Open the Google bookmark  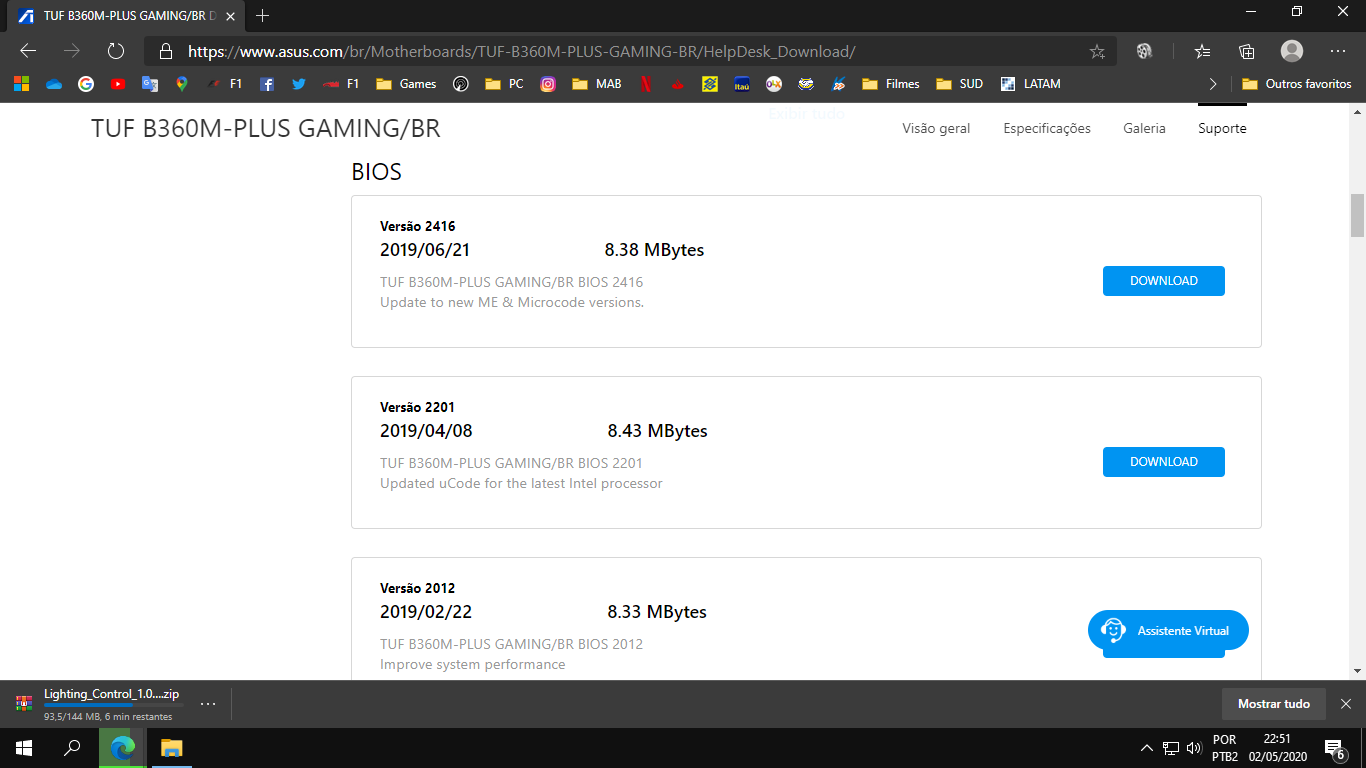pyautogui.click(x=86, y=84)
